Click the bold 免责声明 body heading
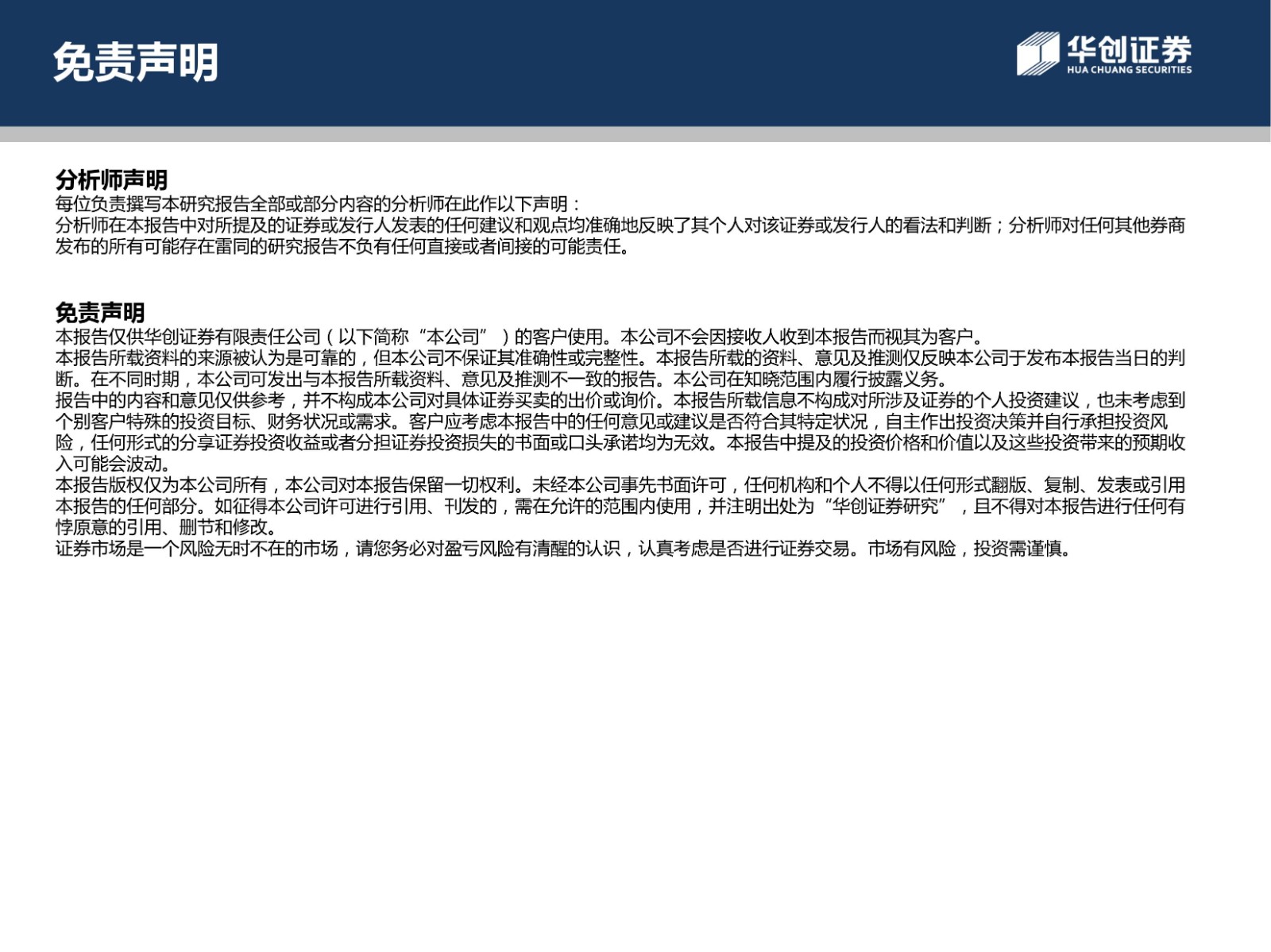Image resolution: width=1271 pixels, height=952 pixels. 100,313
